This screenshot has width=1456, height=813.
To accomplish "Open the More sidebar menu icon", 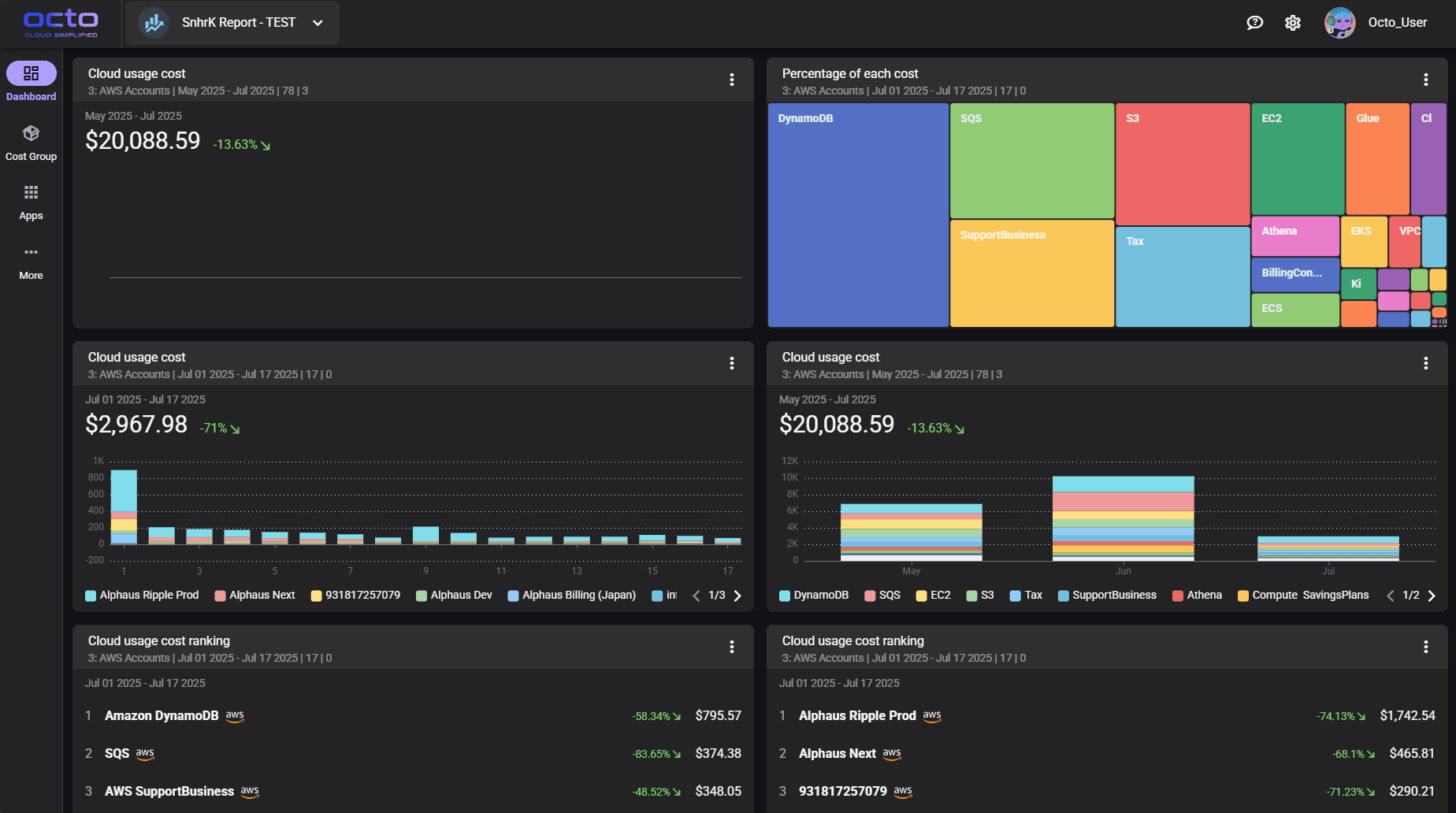I will click(31, 252).
